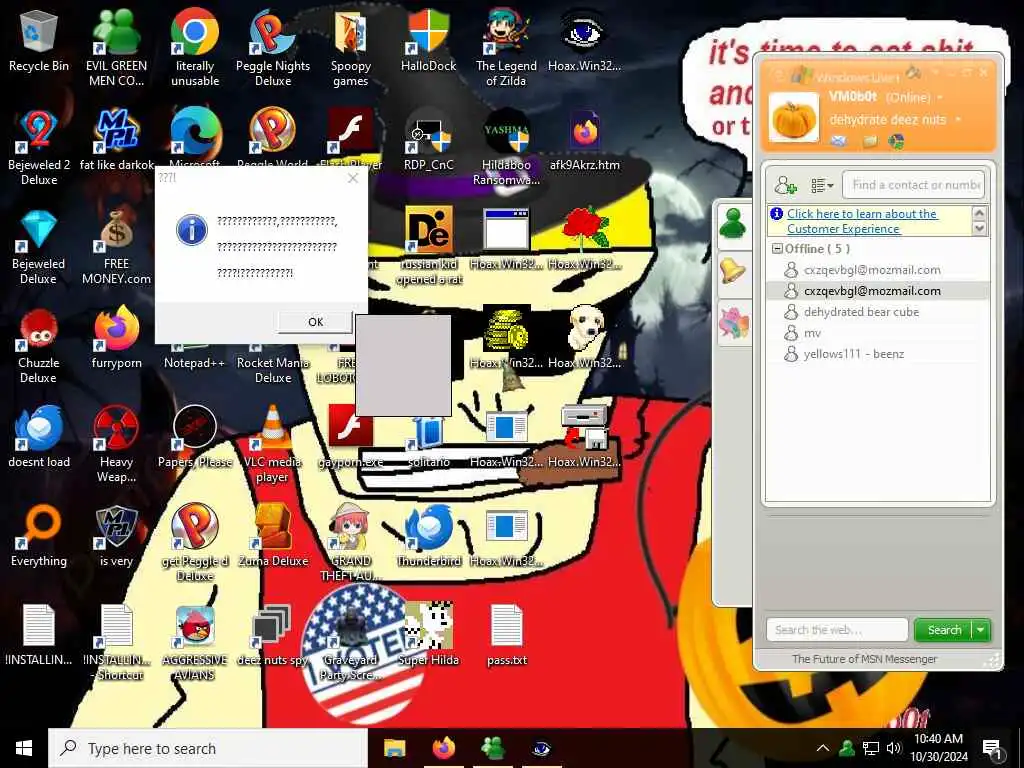The image size is (1024, 768).
Task: Open the colorful butterfly side tab
Action: (x=733, y=323)
